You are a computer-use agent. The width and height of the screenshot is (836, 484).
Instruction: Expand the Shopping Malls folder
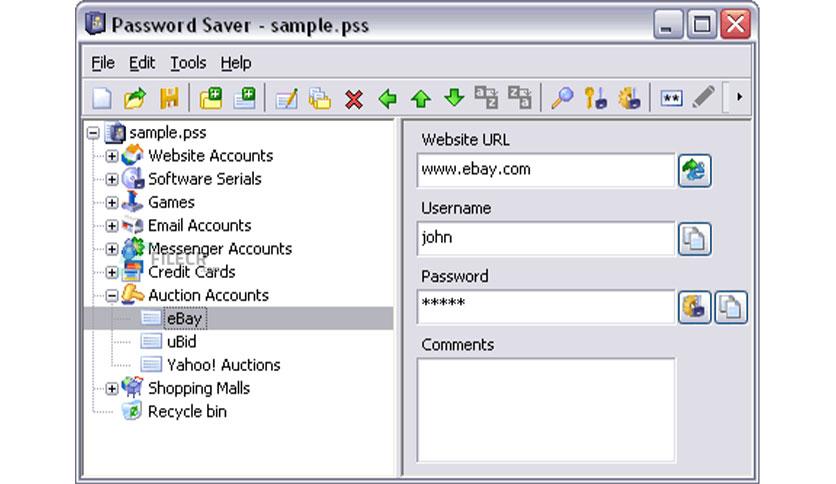pos(111,389)
